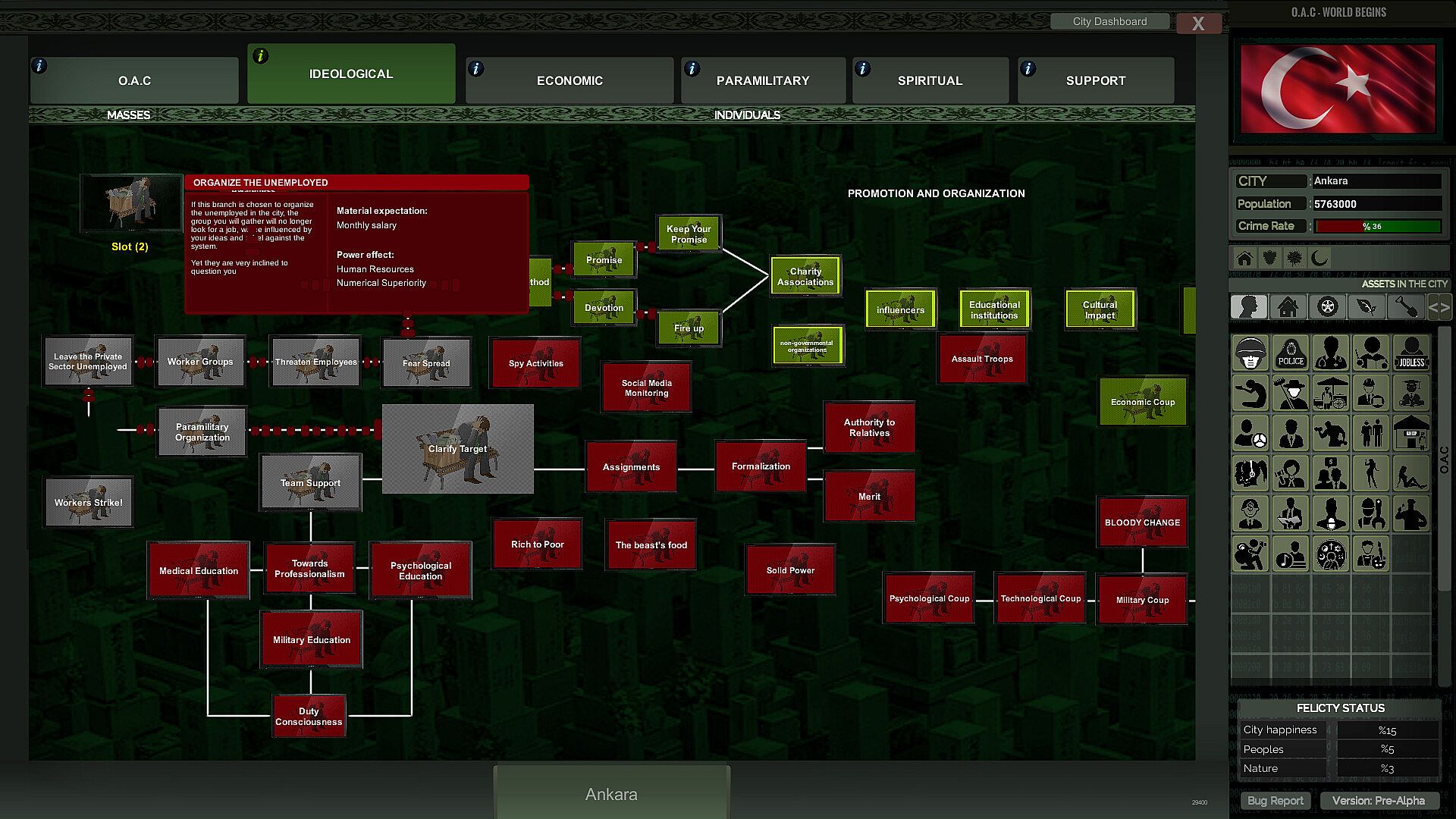The width and height of the screenshot is (1456, 819).
Task: Open info for the Economic tab
Action: (x=476, y=69)
